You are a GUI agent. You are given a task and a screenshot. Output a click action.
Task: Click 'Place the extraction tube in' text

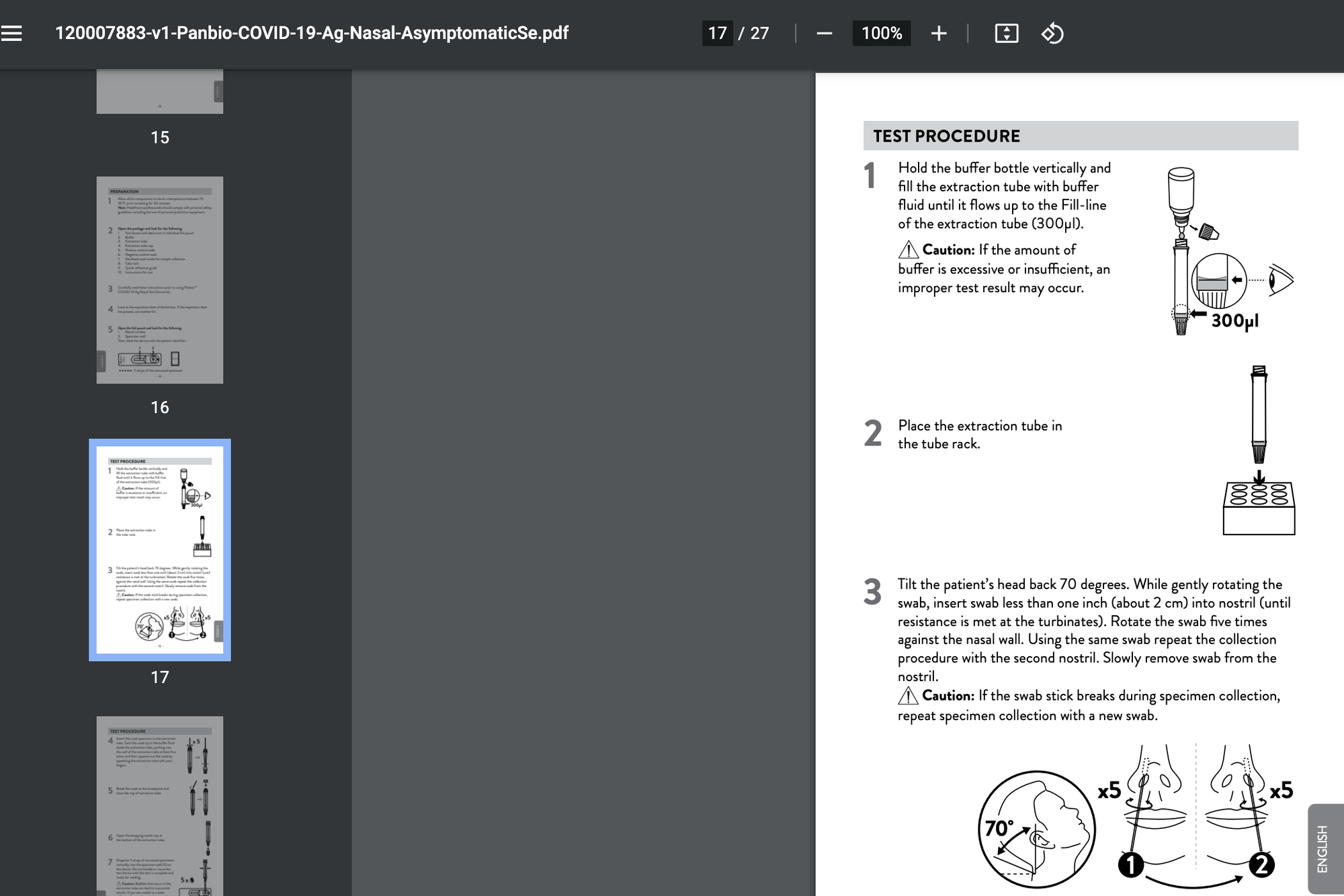pos(980,425)
